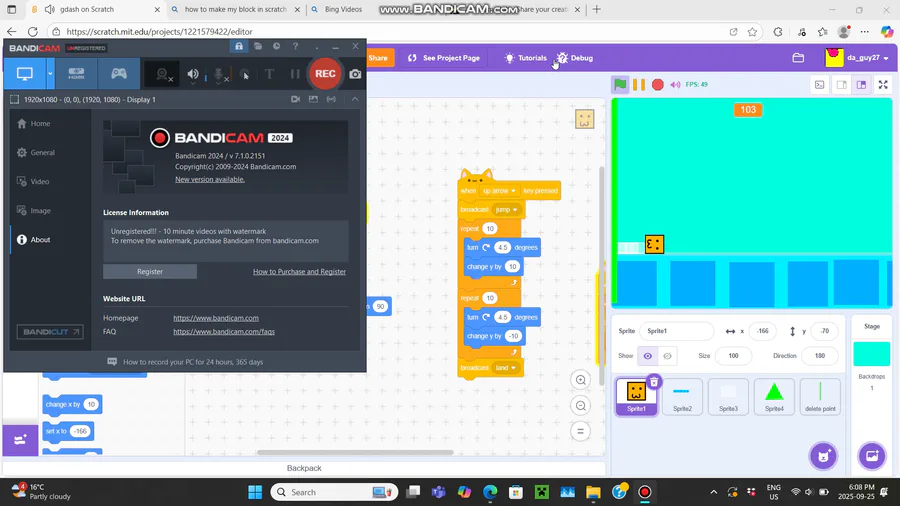Click the BANDICUT button

point(50,332)
